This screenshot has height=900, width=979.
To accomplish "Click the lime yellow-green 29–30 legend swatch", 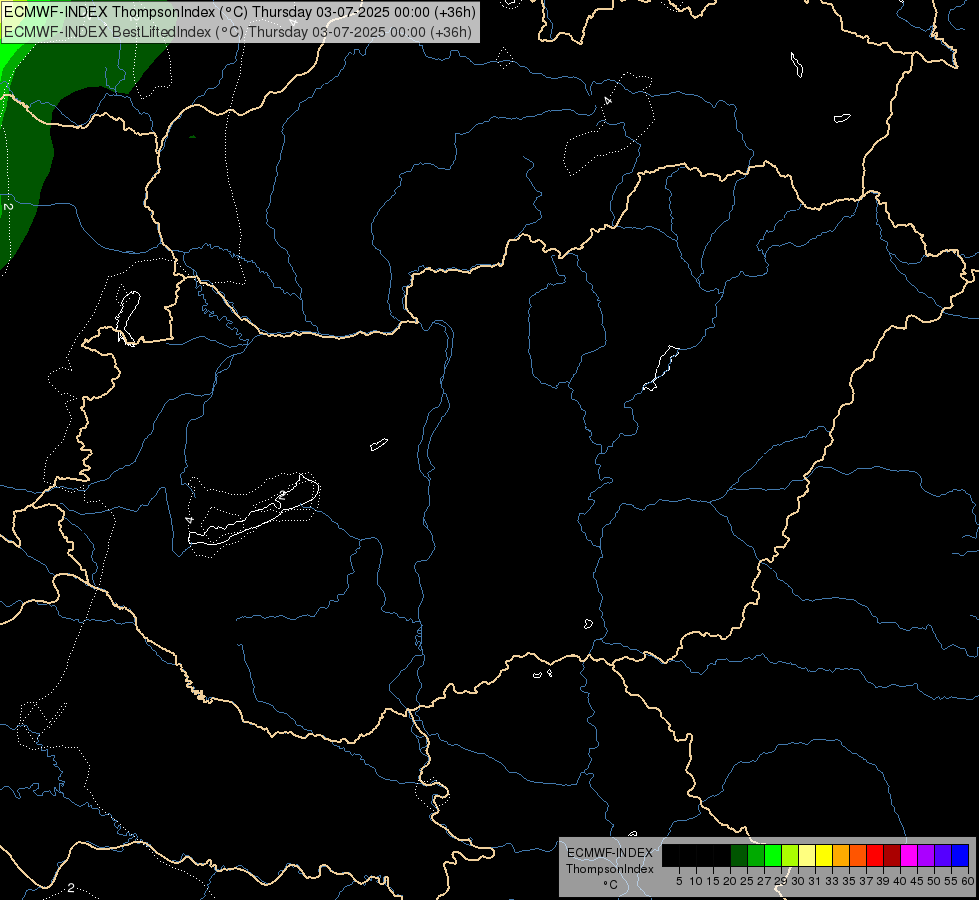I will (790, 855).
